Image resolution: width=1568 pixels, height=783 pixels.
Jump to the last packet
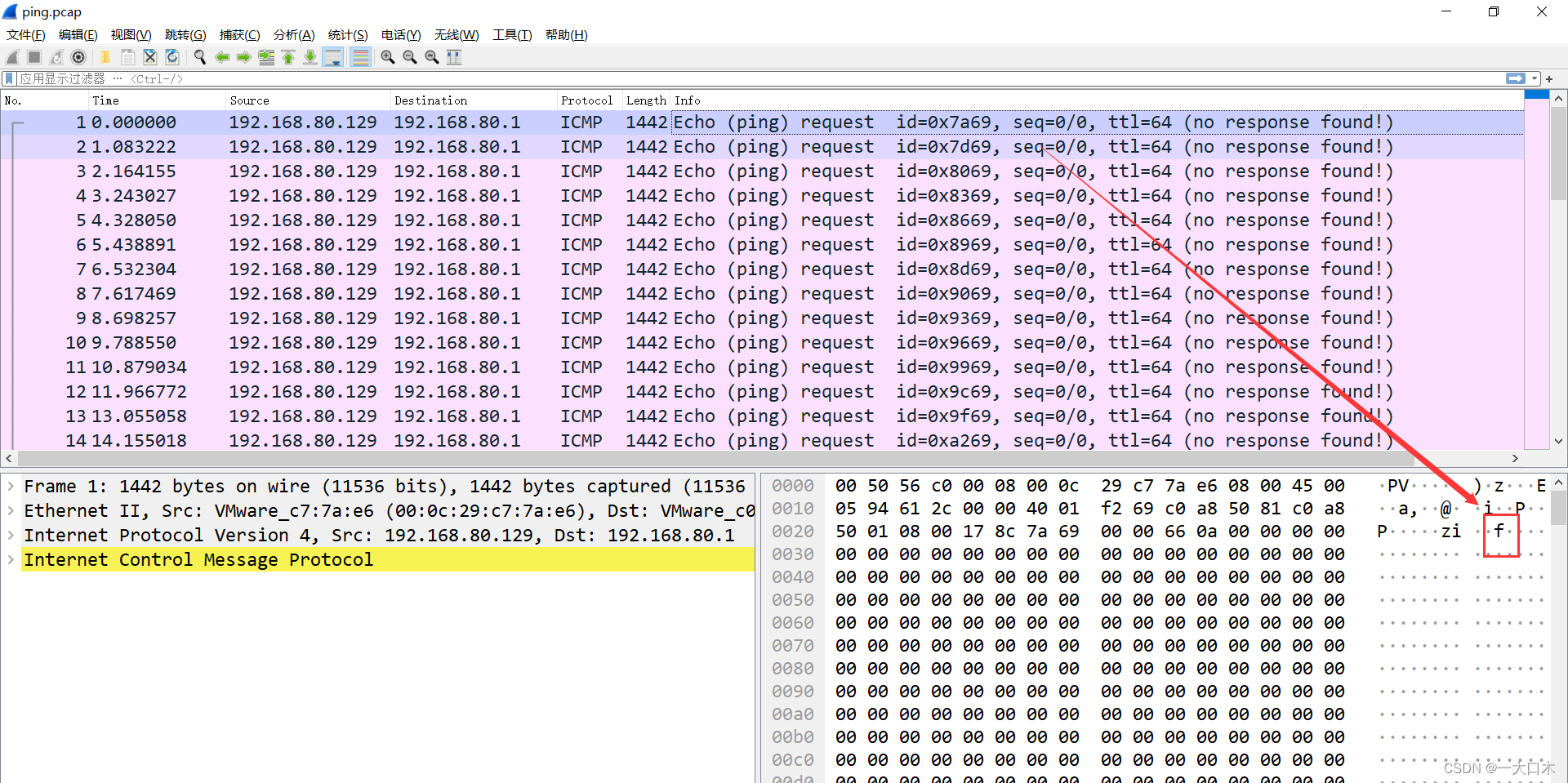pos(310,56)
